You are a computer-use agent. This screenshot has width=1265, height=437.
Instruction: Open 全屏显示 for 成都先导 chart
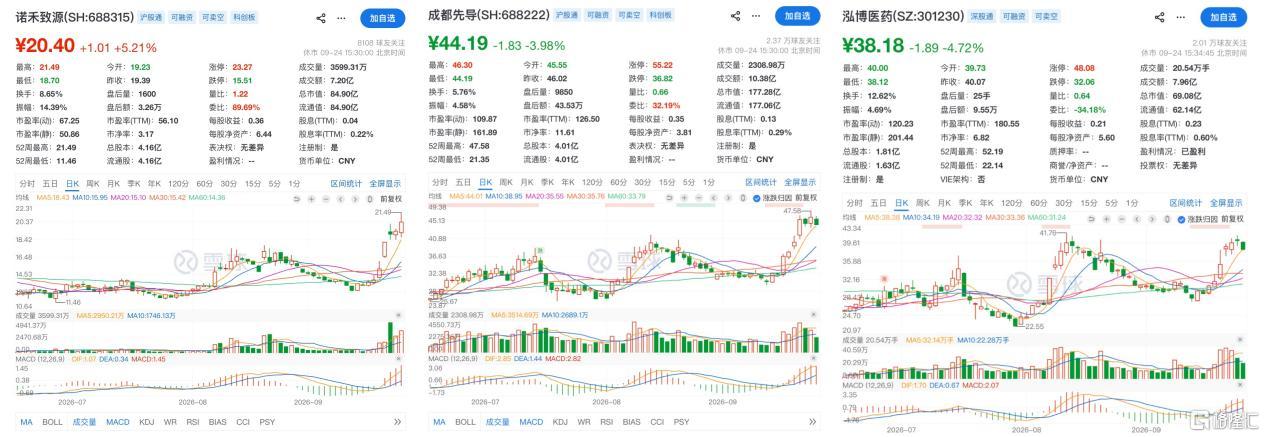pyautogui.click(x=799, y=183)
